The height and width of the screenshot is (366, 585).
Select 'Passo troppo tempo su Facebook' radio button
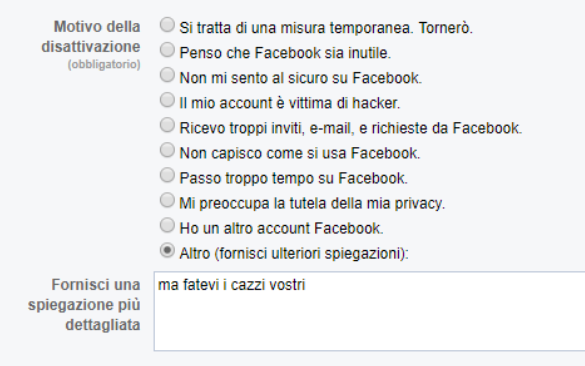(x=167, y=175)
